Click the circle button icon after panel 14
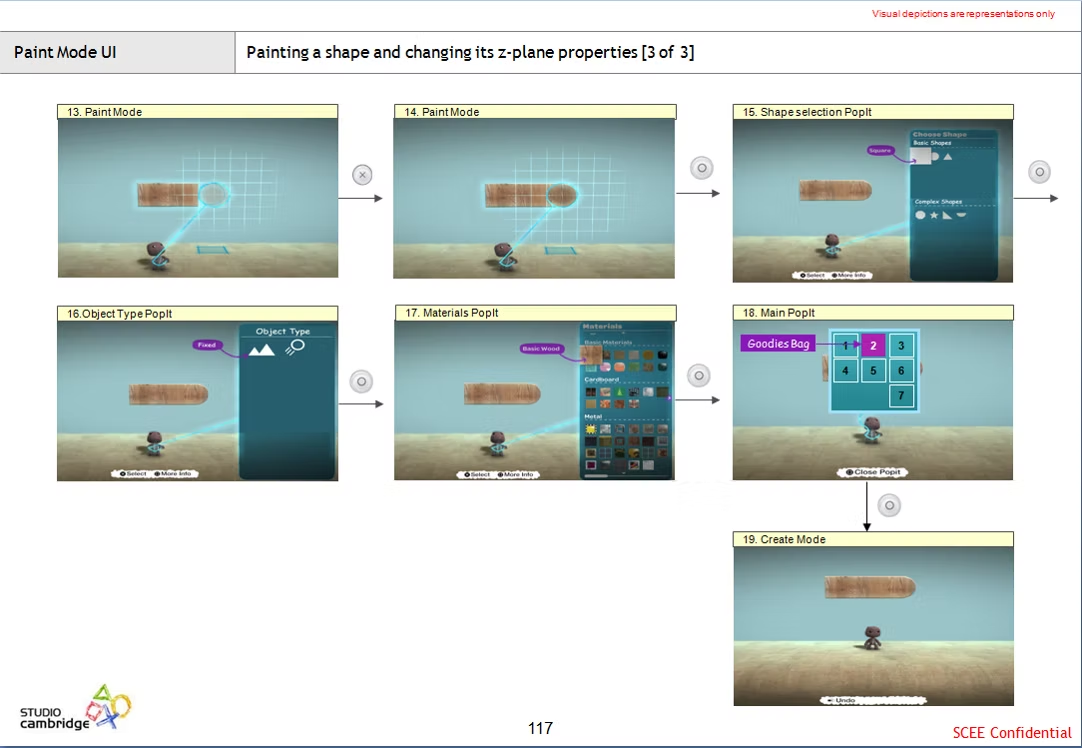This screenshot has height=748, width=1082. coord(702,168)
